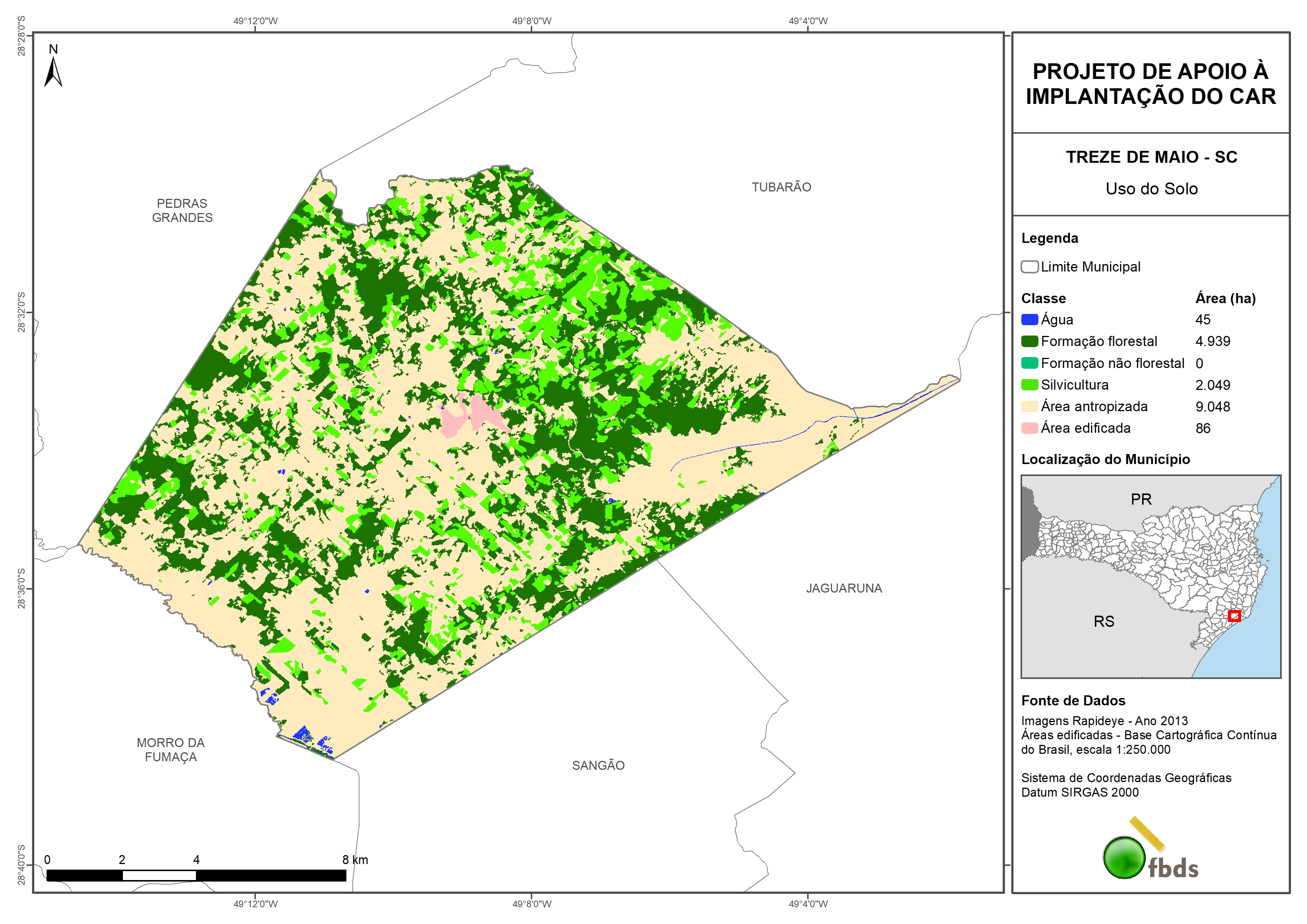Click the JAGUARUNA municipality label
1307x924 pixels.
(x=844, y=588)
